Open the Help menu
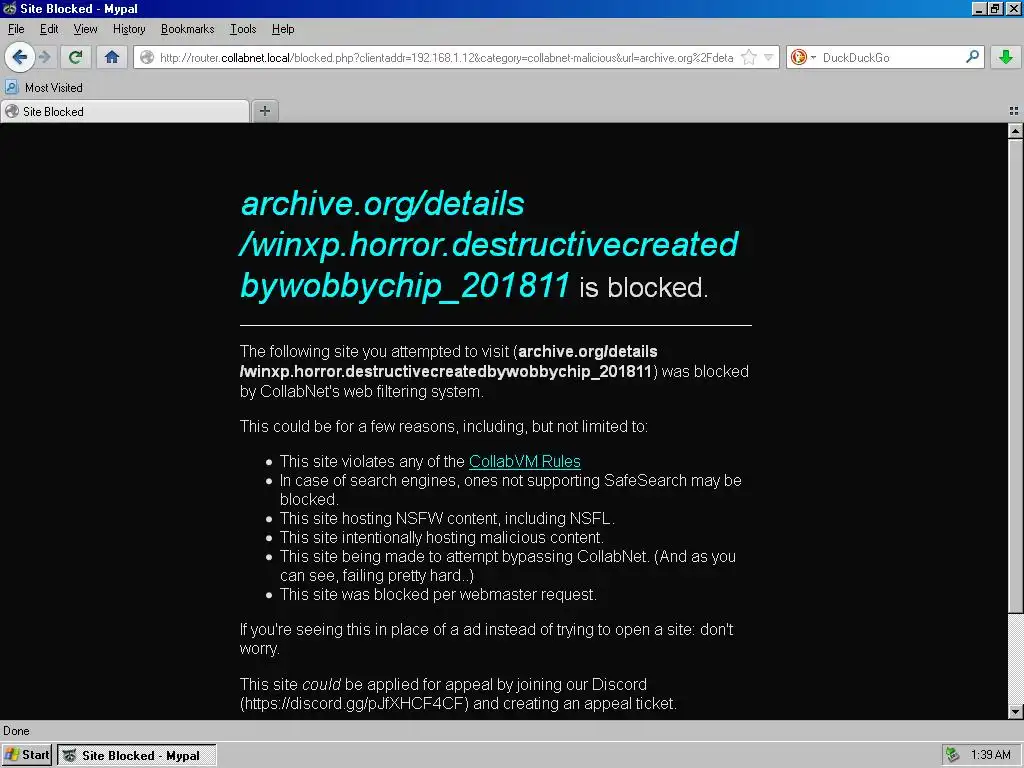1024x768 pixels. (x=283, y=29)
